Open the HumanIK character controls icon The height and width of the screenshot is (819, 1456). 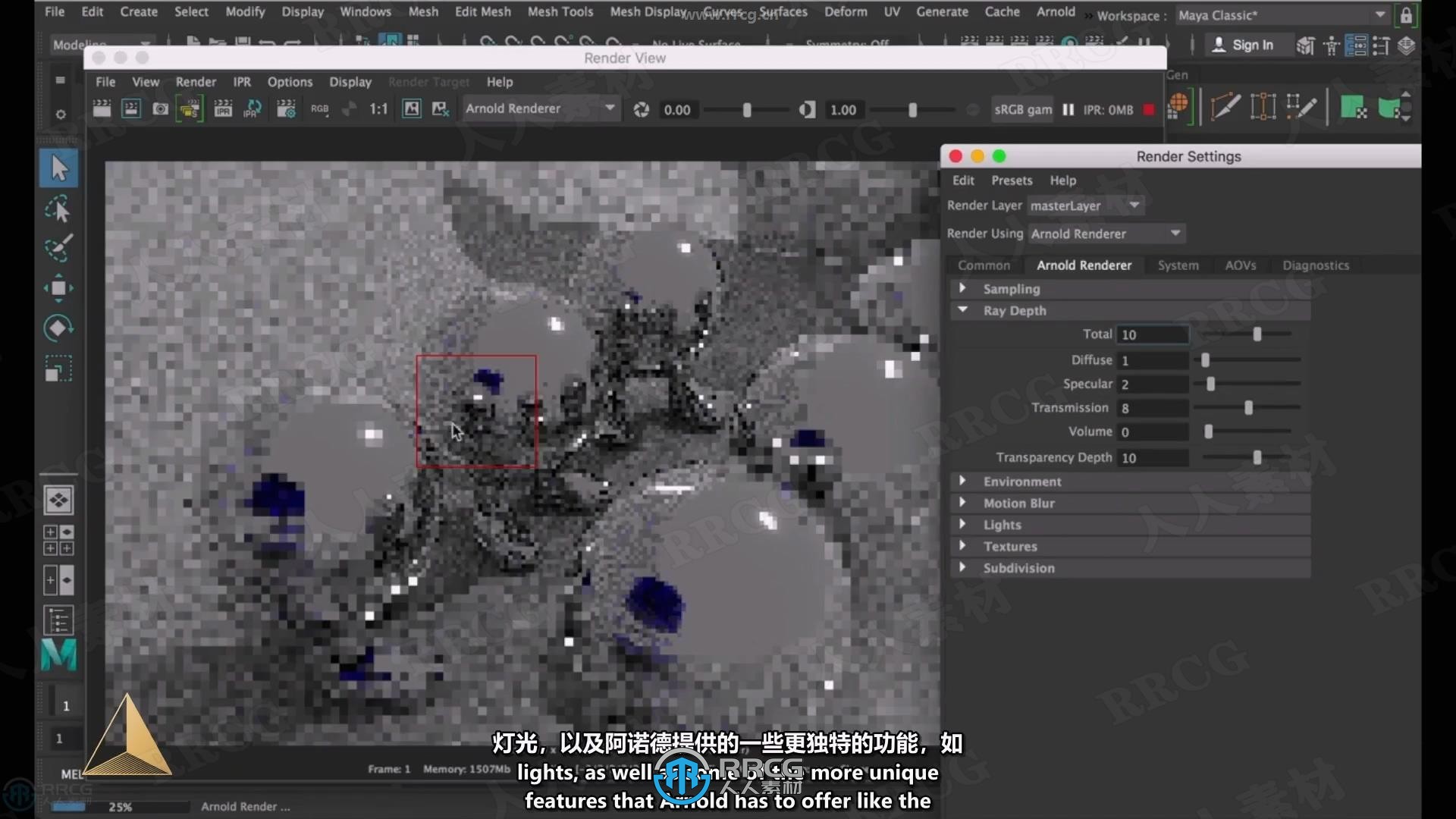(1331, 45)
